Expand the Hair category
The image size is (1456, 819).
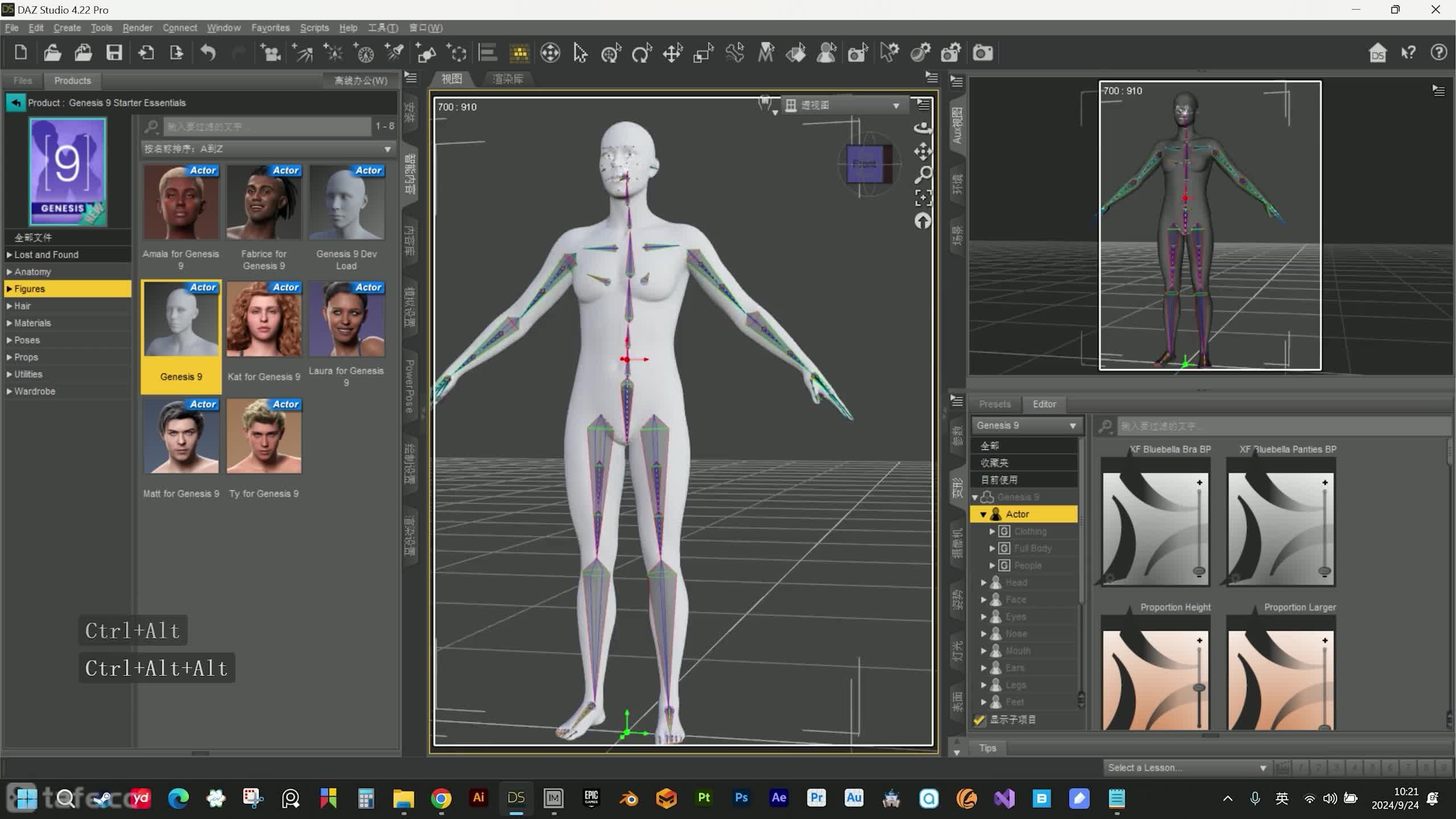click(9, 306)
